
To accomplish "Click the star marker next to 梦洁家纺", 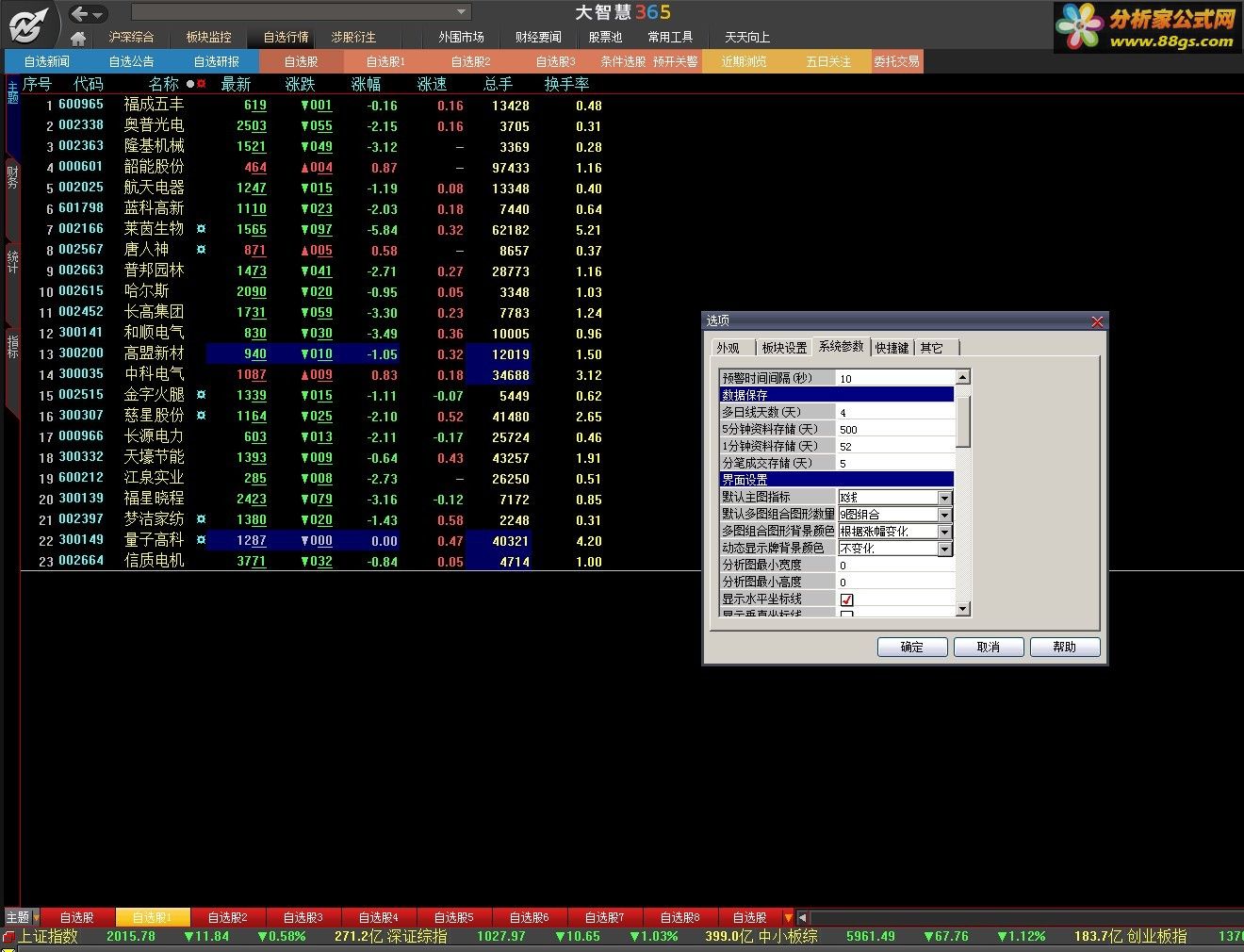I will (201, 519).
